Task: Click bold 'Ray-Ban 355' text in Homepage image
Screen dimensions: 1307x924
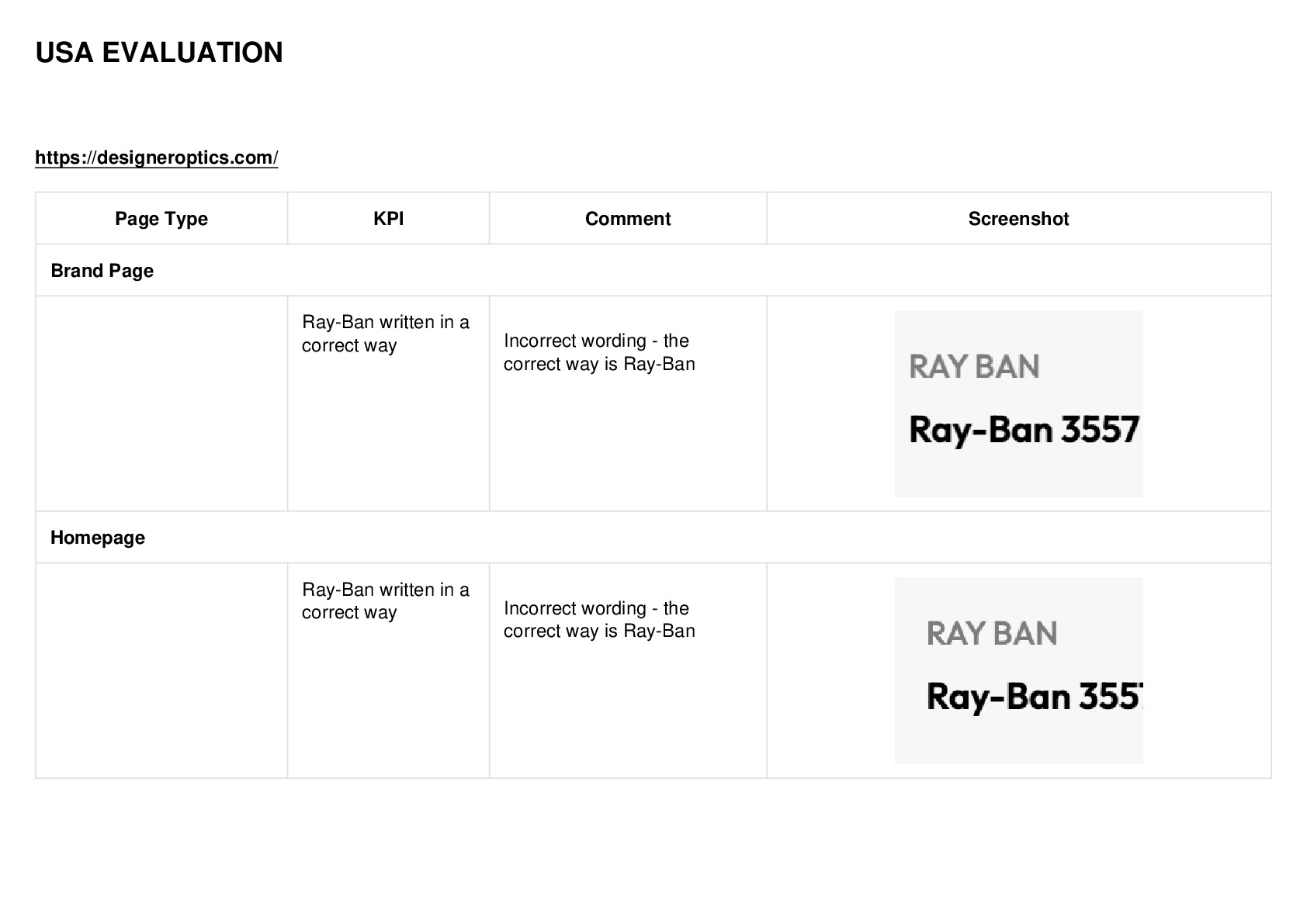Action: pos(1035,697)
